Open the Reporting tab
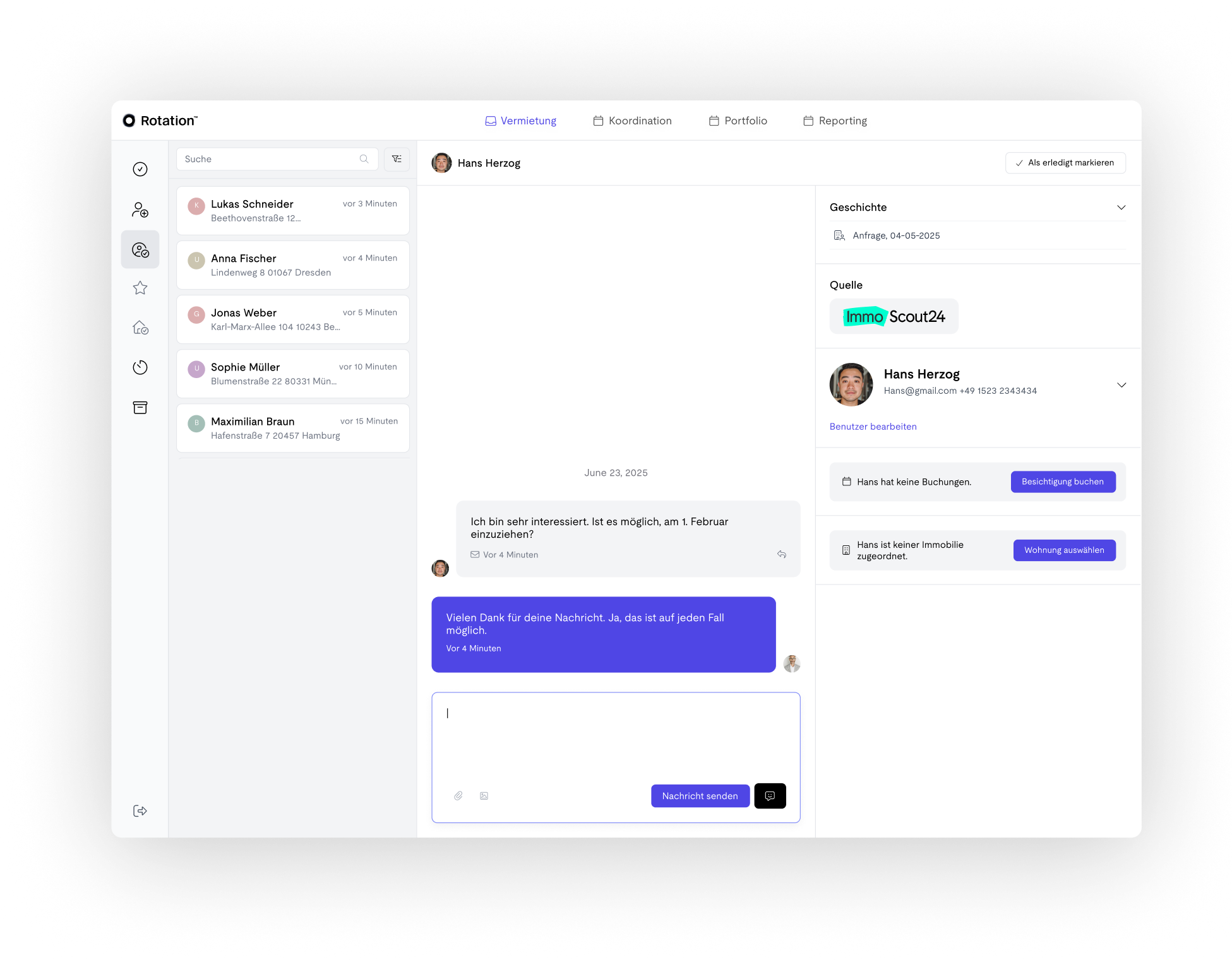Viewport: 1232px width, 960px height. tap(835, 121)
